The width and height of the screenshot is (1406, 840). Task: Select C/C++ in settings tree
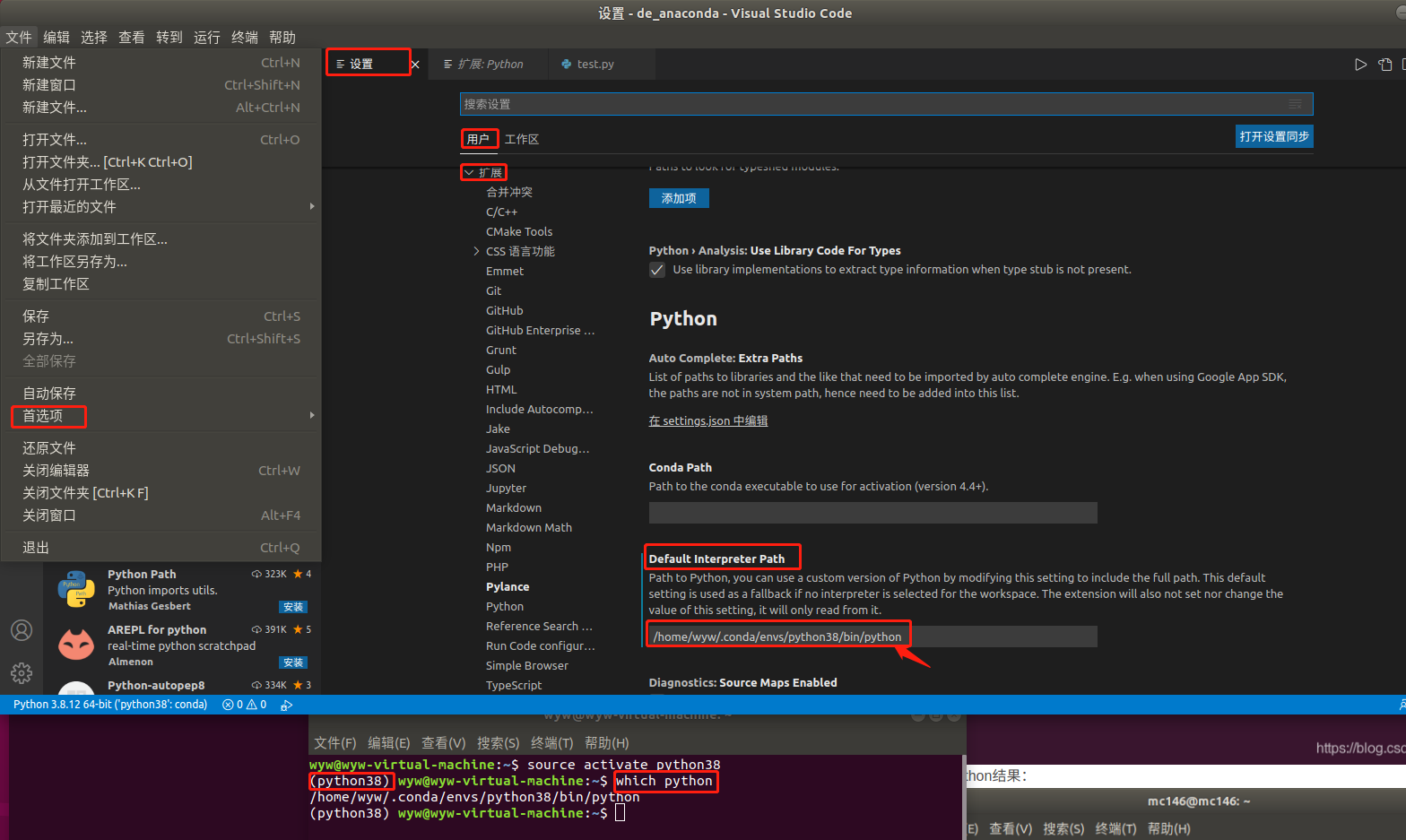coord(501,212)
